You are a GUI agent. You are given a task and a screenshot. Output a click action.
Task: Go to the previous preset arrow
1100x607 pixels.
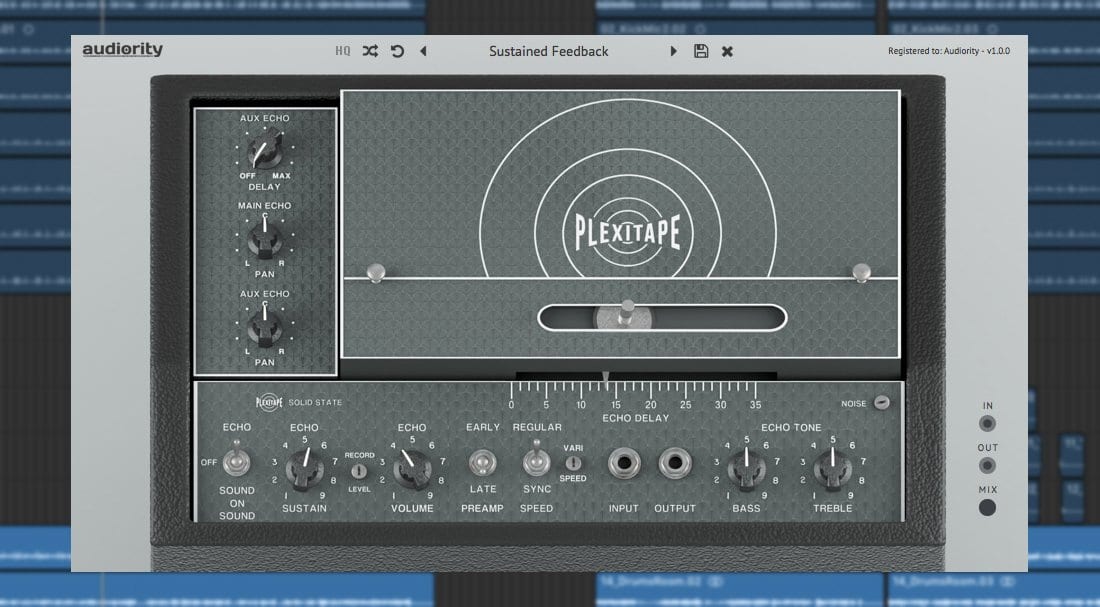[423, 51]
